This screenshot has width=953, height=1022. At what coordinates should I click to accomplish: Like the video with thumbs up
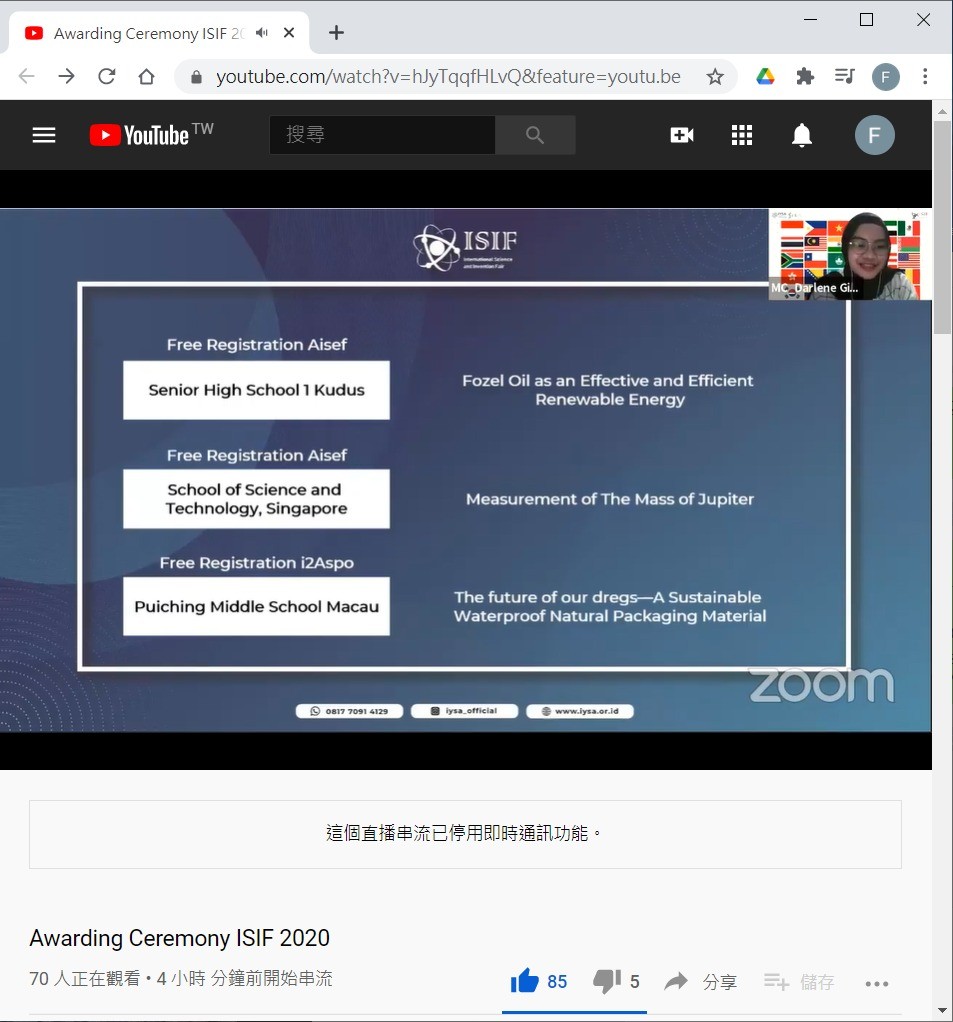coord(525,981)
